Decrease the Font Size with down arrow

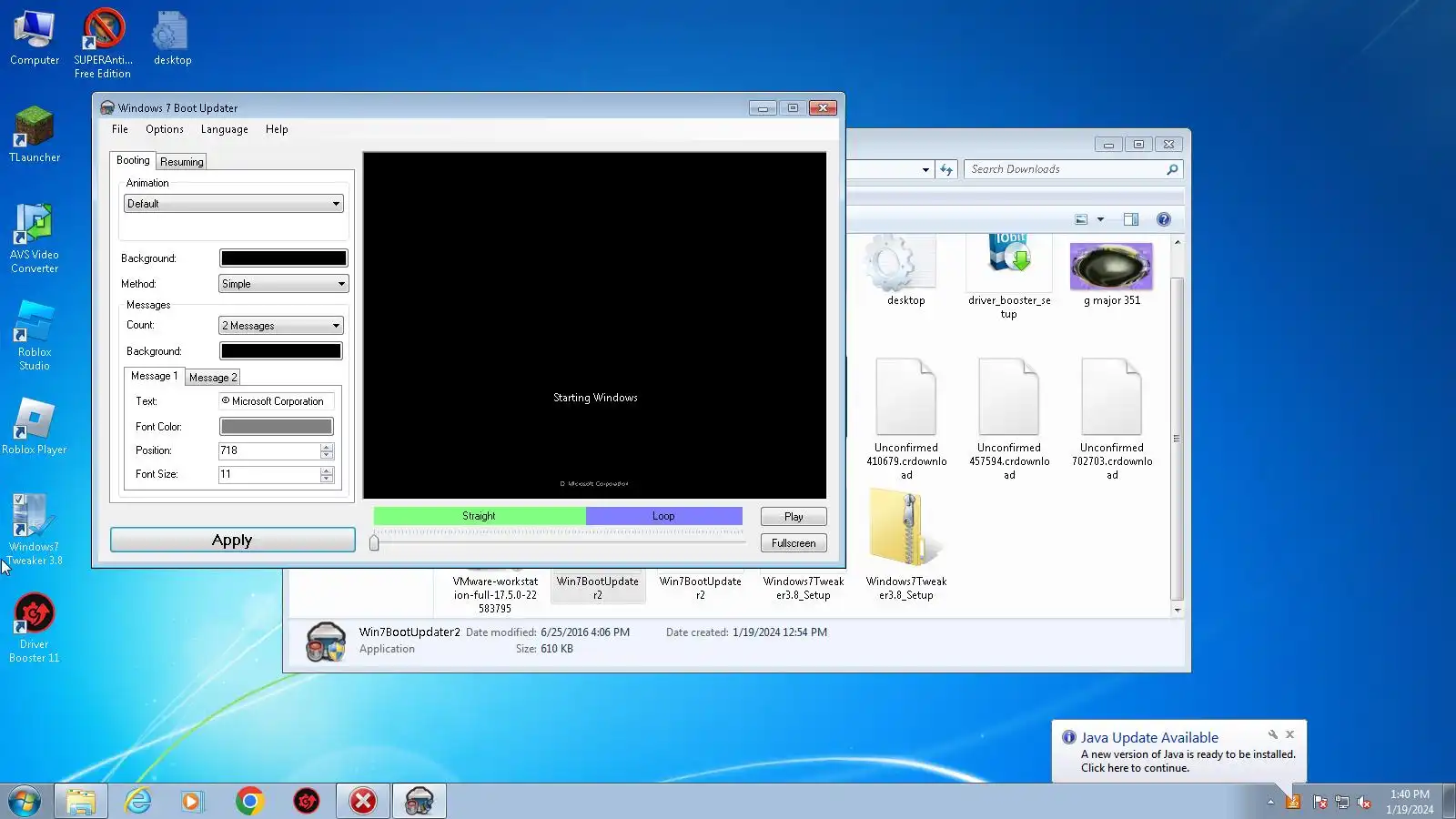327,479
